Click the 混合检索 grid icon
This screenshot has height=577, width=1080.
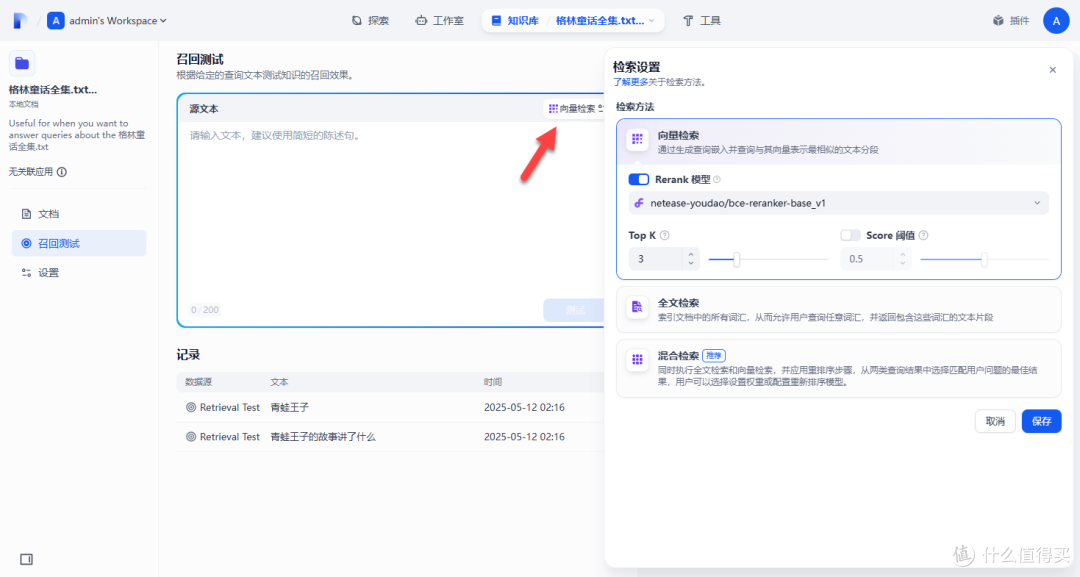coord(637,359)
